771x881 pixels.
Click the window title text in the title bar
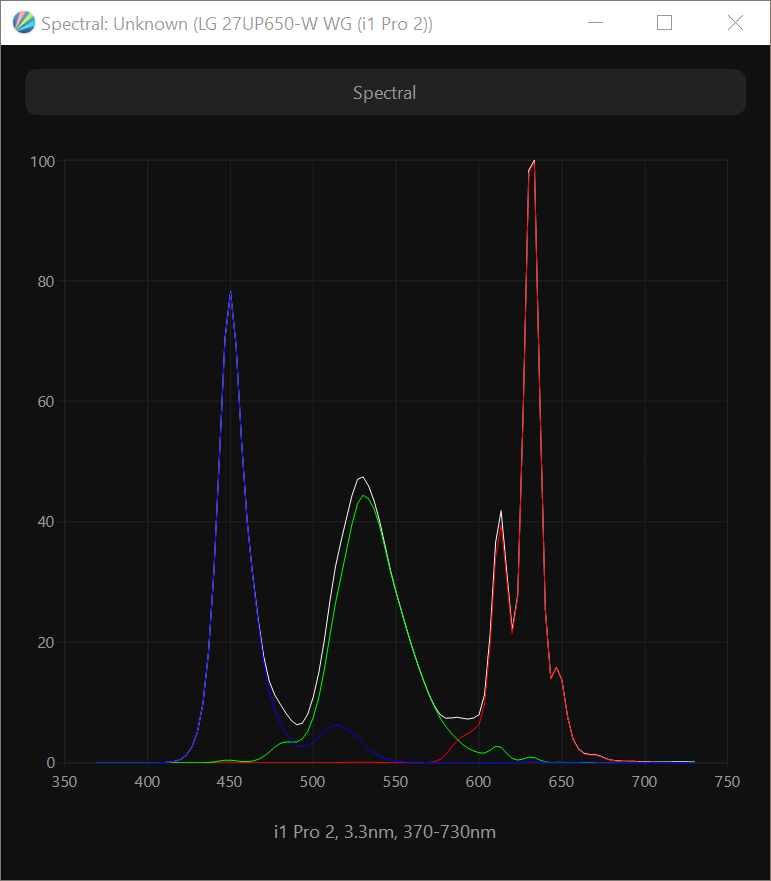point(237,23)
